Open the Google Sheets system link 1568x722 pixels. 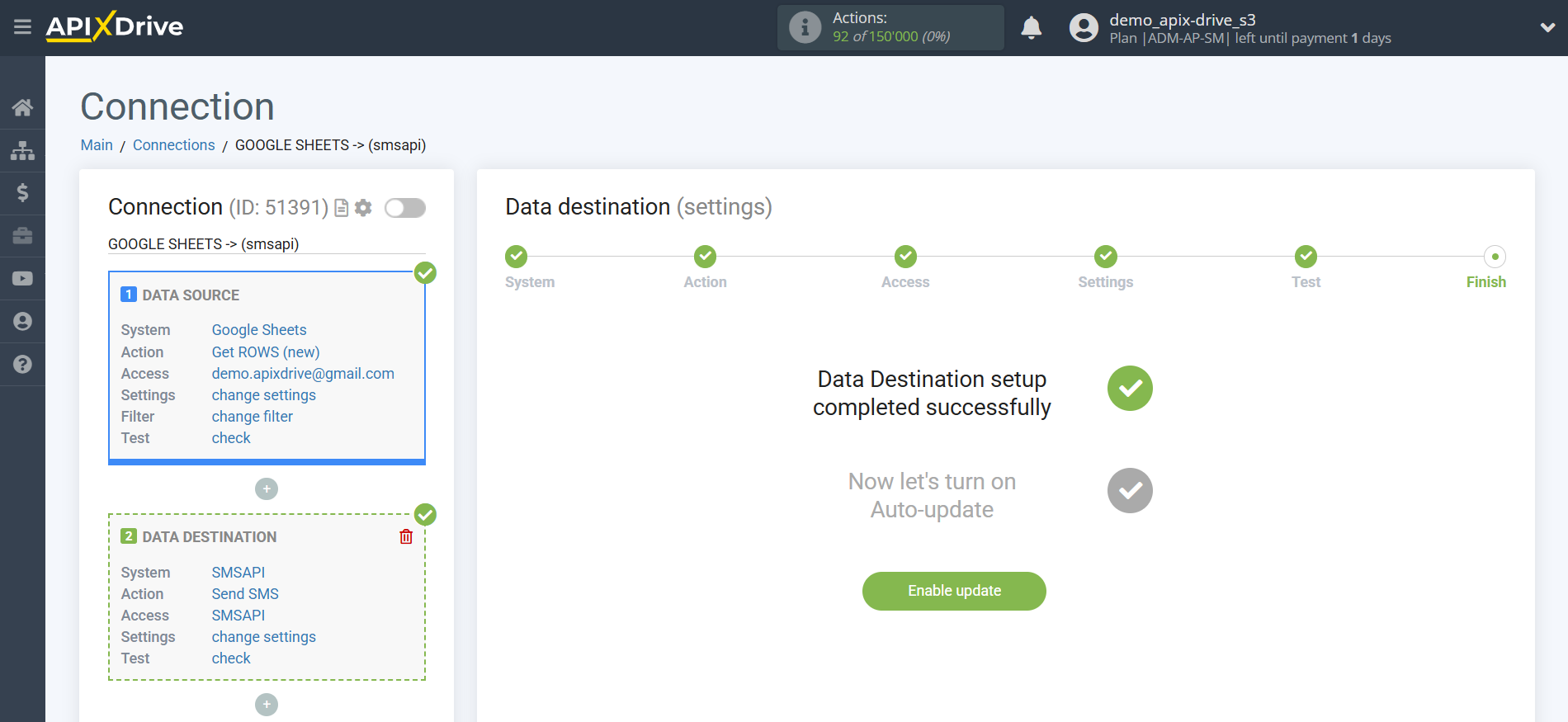259,330
